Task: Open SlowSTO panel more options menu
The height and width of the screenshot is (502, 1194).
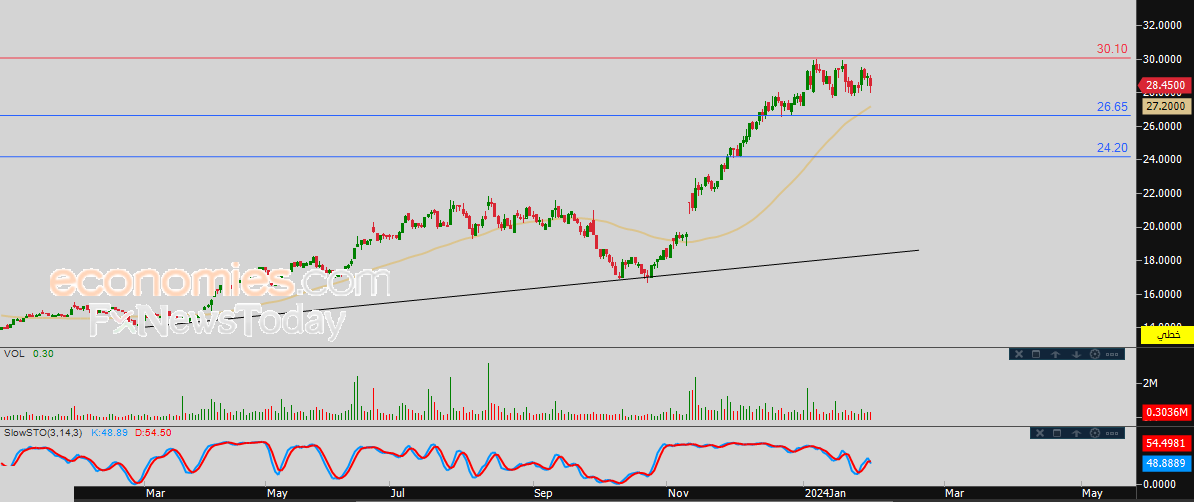Action: (x=1112, y=433)
